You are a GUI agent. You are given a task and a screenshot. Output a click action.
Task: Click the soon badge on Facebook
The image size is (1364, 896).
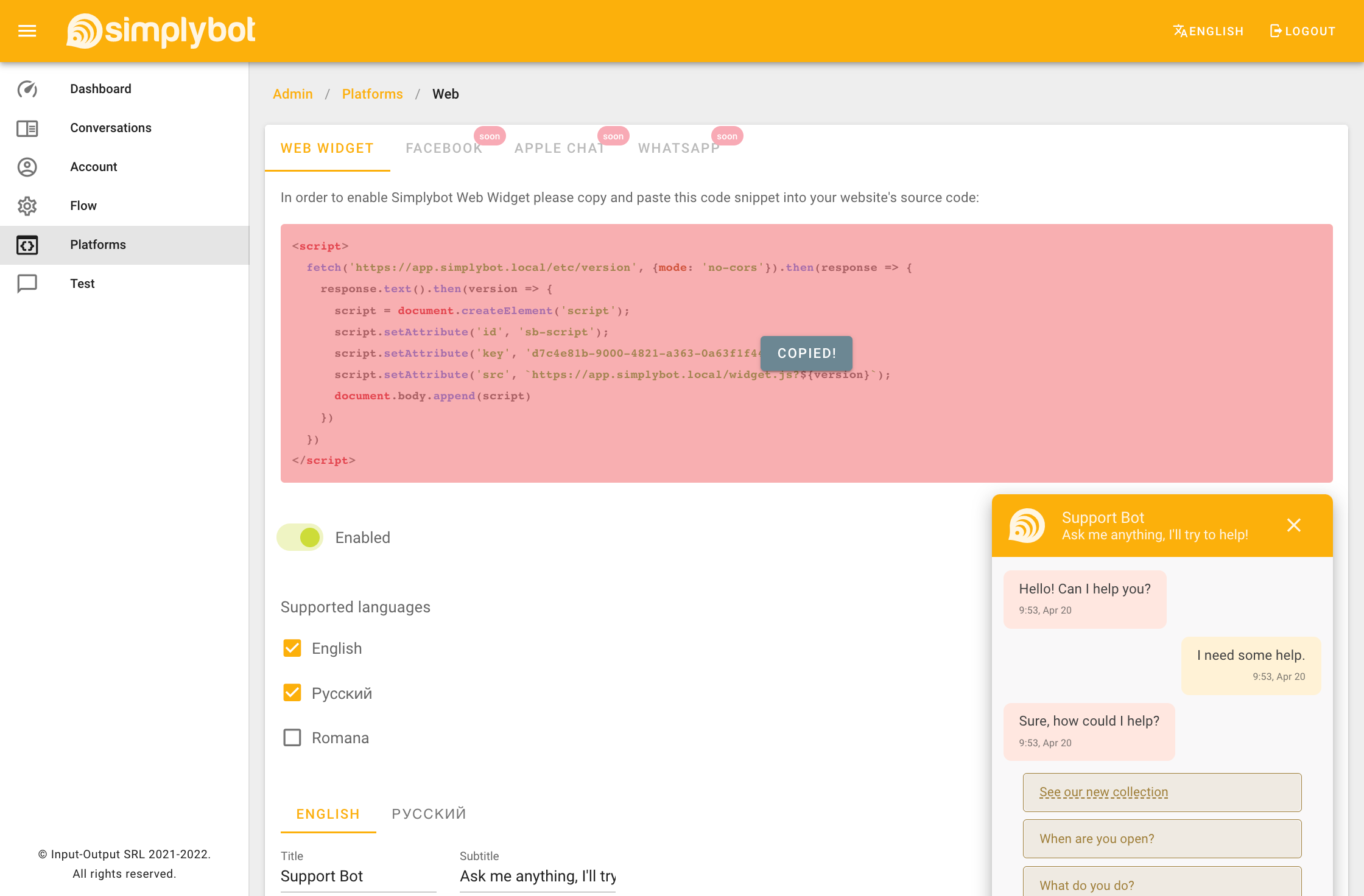click(490, 136)
